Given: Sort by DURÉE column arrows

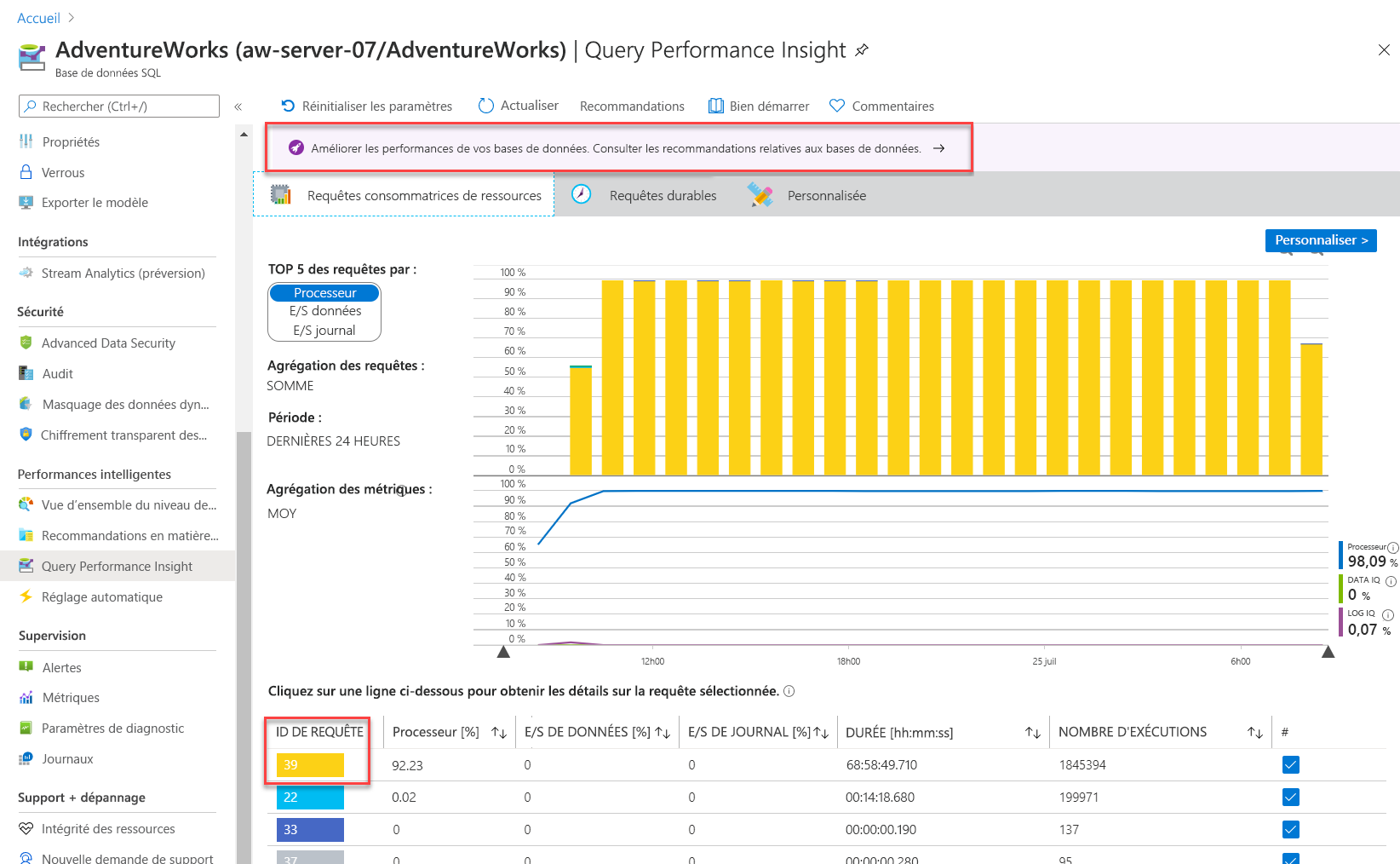Looking at the screenshot, I should [1033, 733].
